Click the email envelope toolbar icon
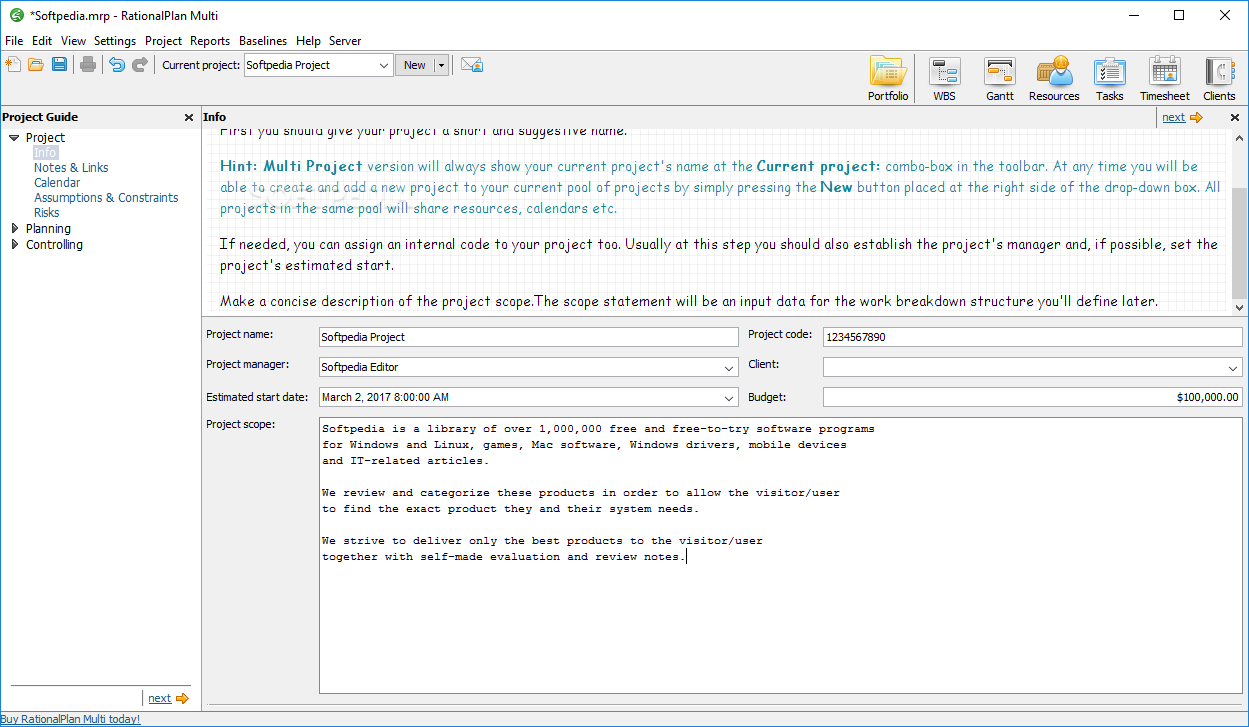 click(x=472, y=65)
